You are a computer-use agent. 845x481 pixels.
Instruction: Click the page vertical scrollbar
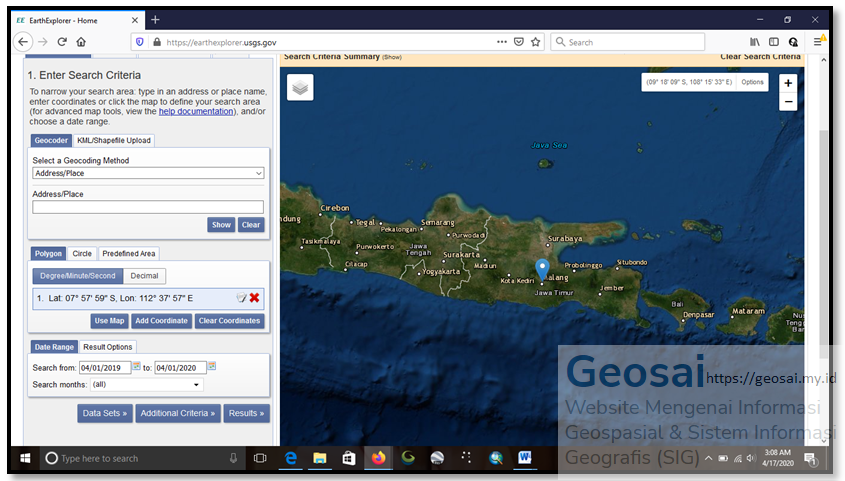click(823, 242)
